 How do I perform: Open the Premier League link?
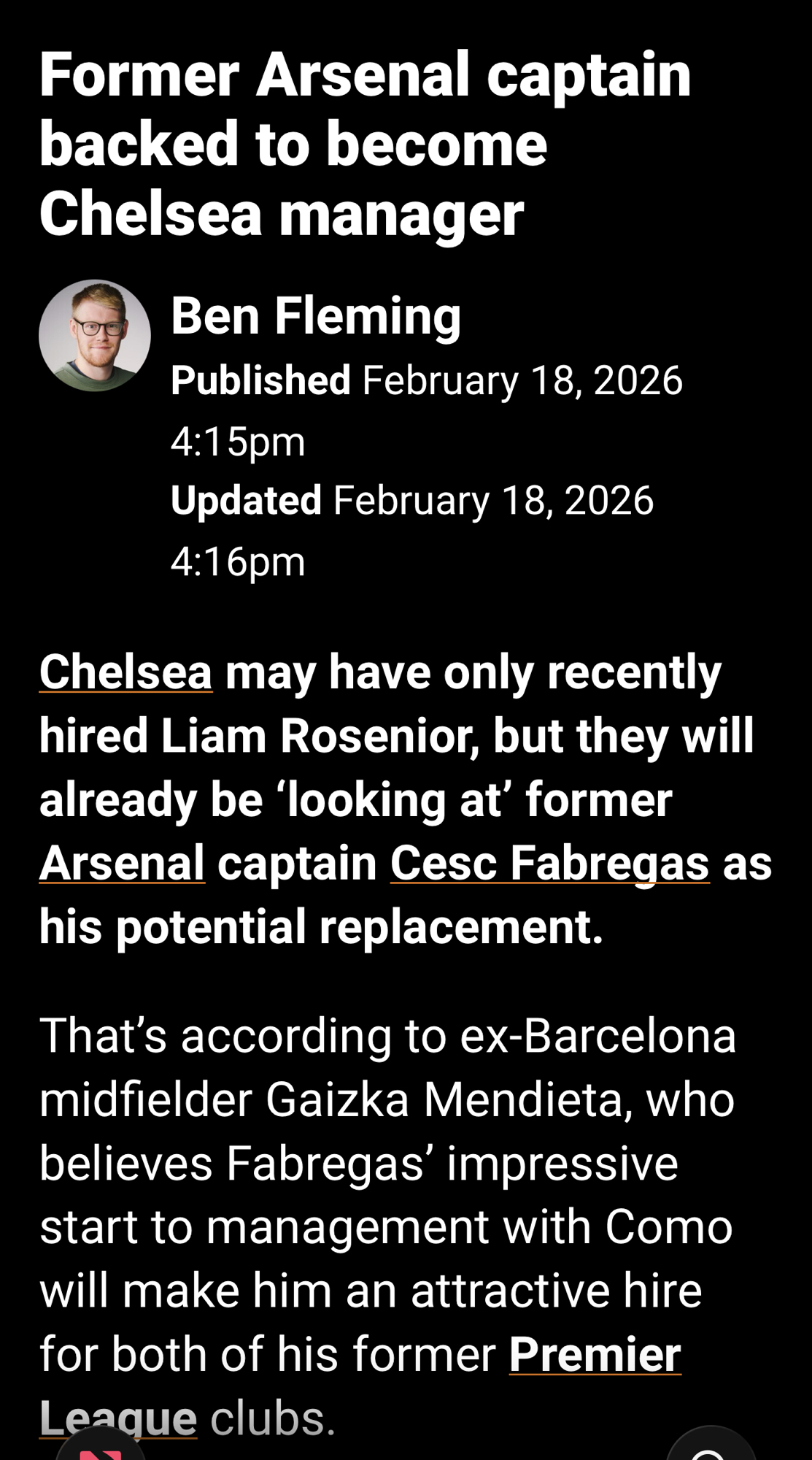[595, 1355]
